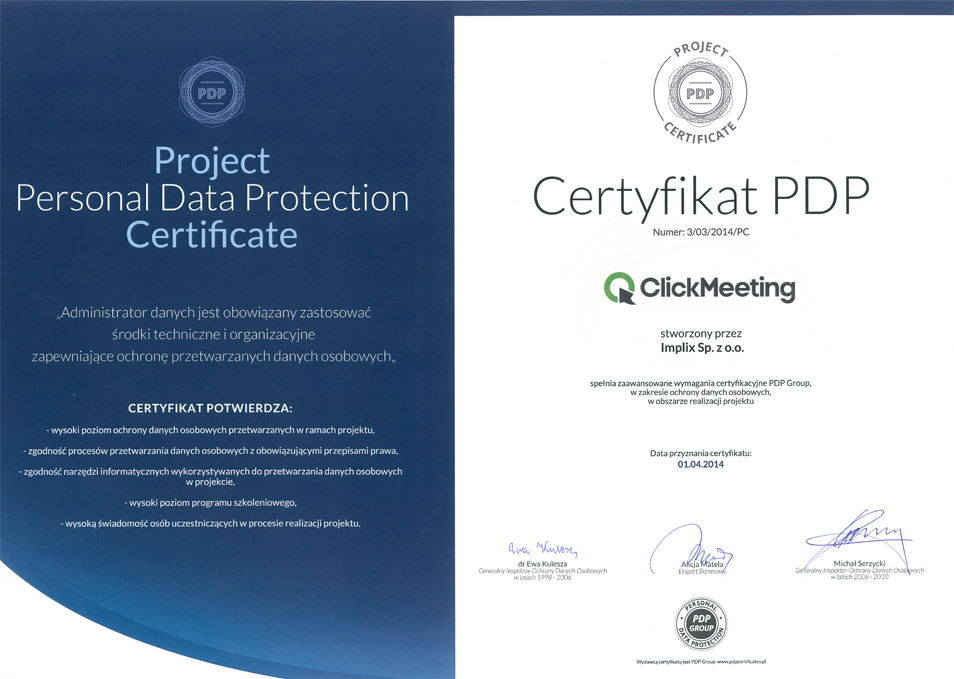Click the 'Certyfikat PDP' heading
This screenshot has width=954, height=679.
tap(701, 197)
